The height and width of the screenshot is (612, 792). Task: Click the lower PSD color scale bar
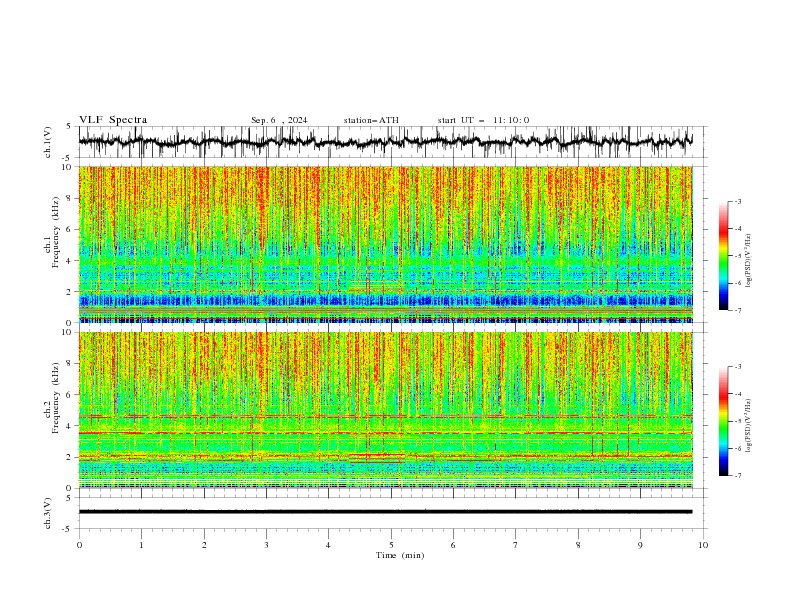723,421
